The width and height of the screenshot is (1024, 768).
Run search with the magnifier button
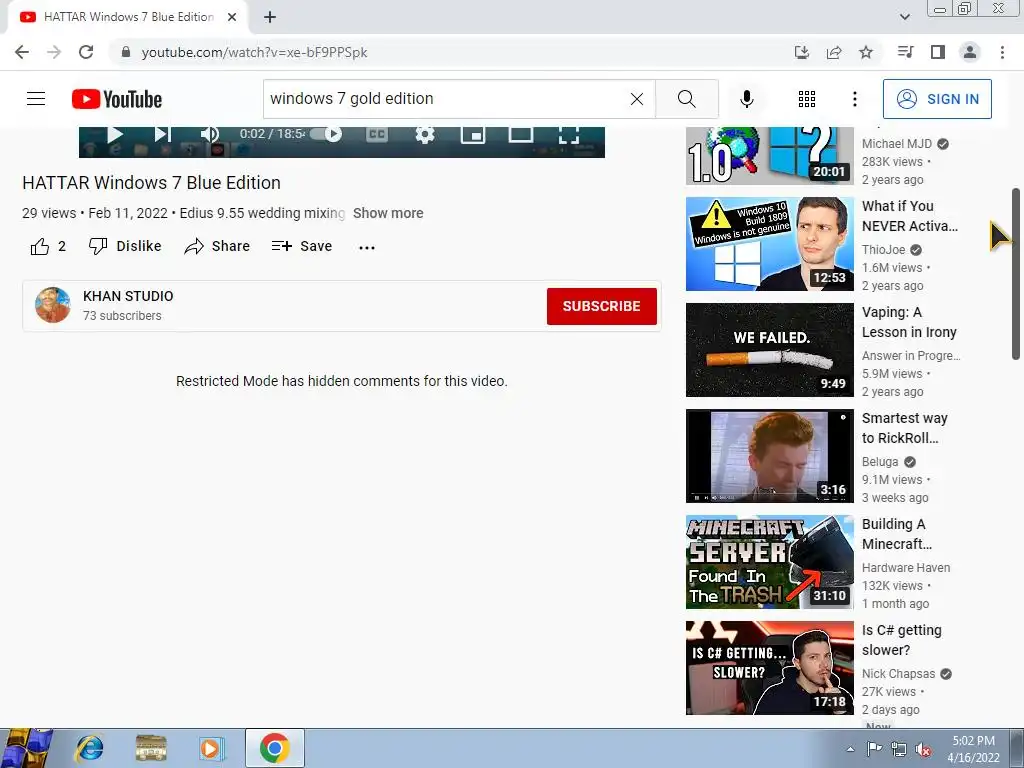(x=686, y=99)
